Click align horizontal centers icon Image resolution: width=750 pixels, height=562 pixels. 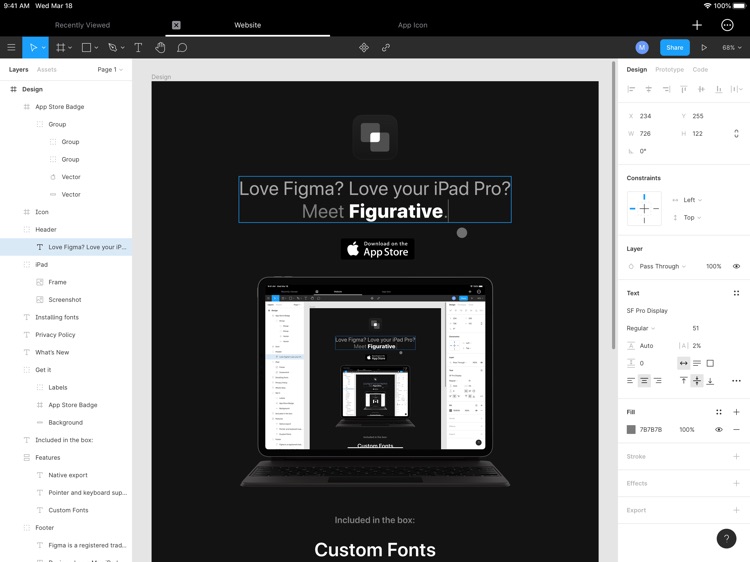pyautogui.click(x=649, y=89)
